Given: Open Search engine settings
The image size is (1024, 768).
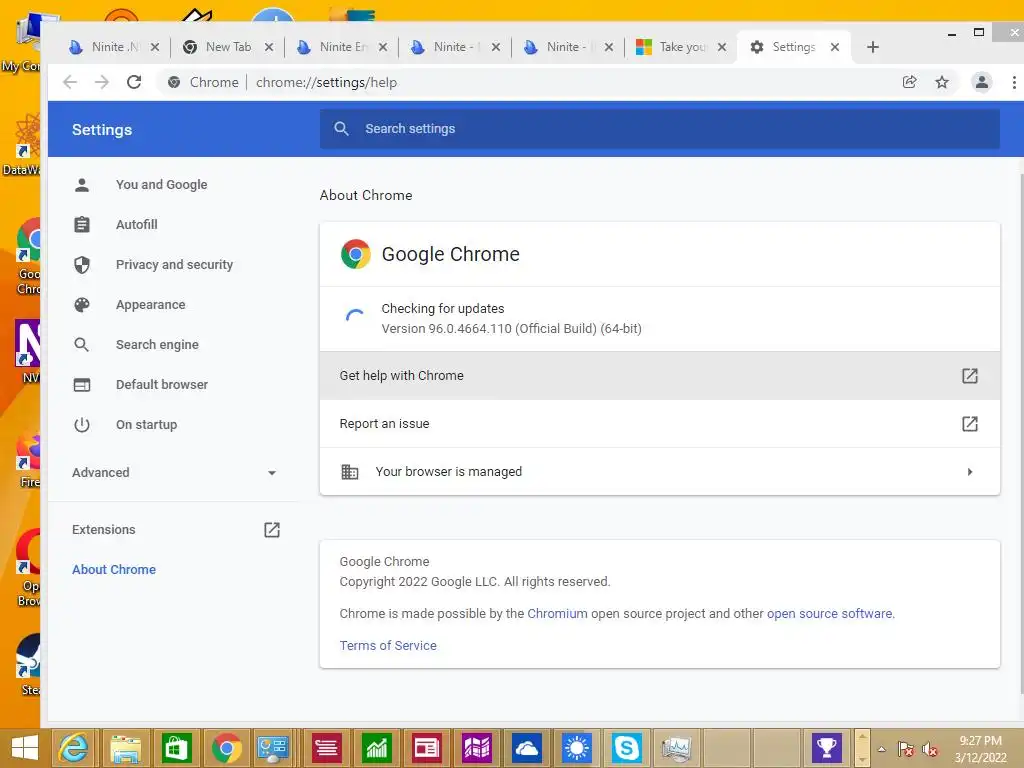Looking at the screenshot, I should (157, 345).
